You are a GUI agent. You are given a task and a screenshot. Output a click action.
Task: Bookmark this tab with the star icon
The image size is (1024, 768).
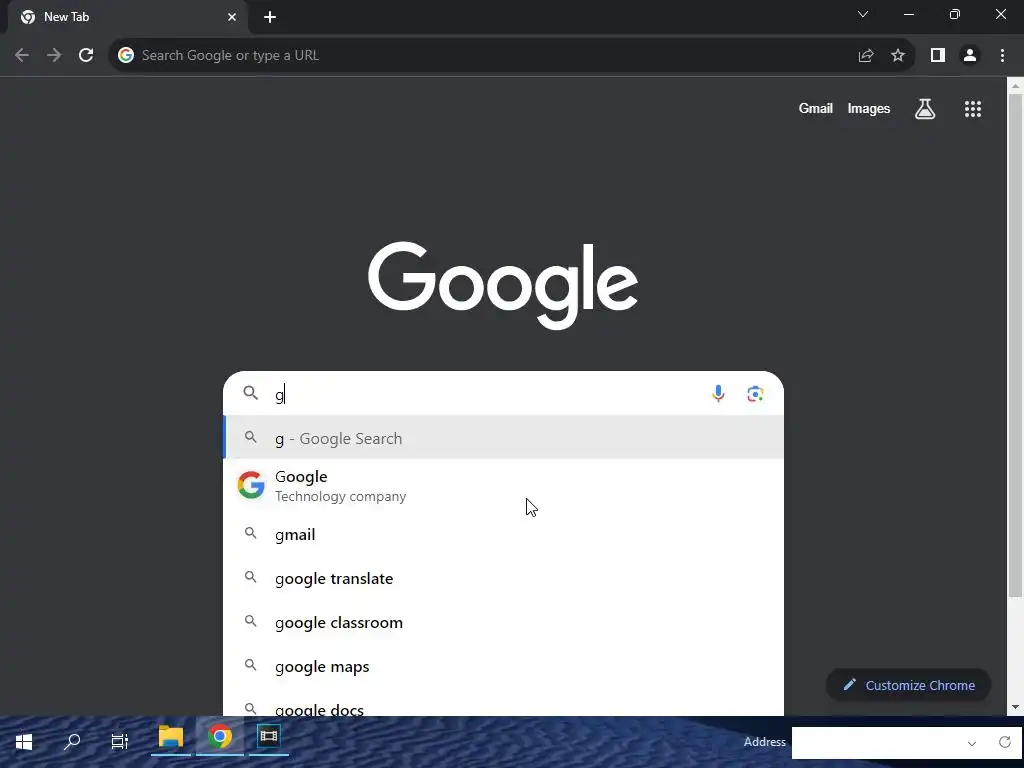pyautogui.click(x=898, y=56)
